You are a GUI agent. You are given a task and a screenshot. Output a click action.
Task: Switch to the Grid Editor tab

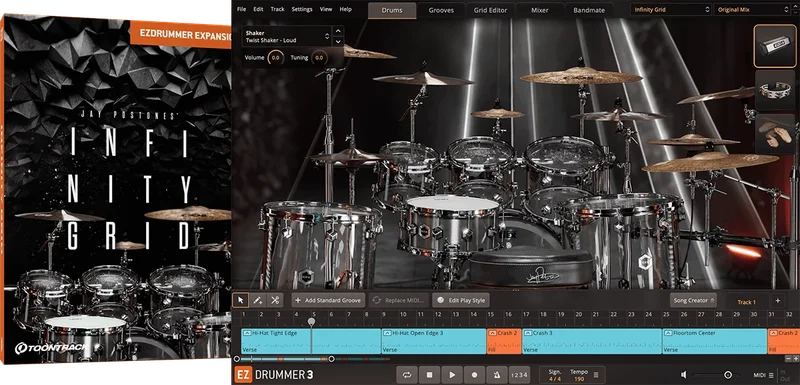click(490, 10)
